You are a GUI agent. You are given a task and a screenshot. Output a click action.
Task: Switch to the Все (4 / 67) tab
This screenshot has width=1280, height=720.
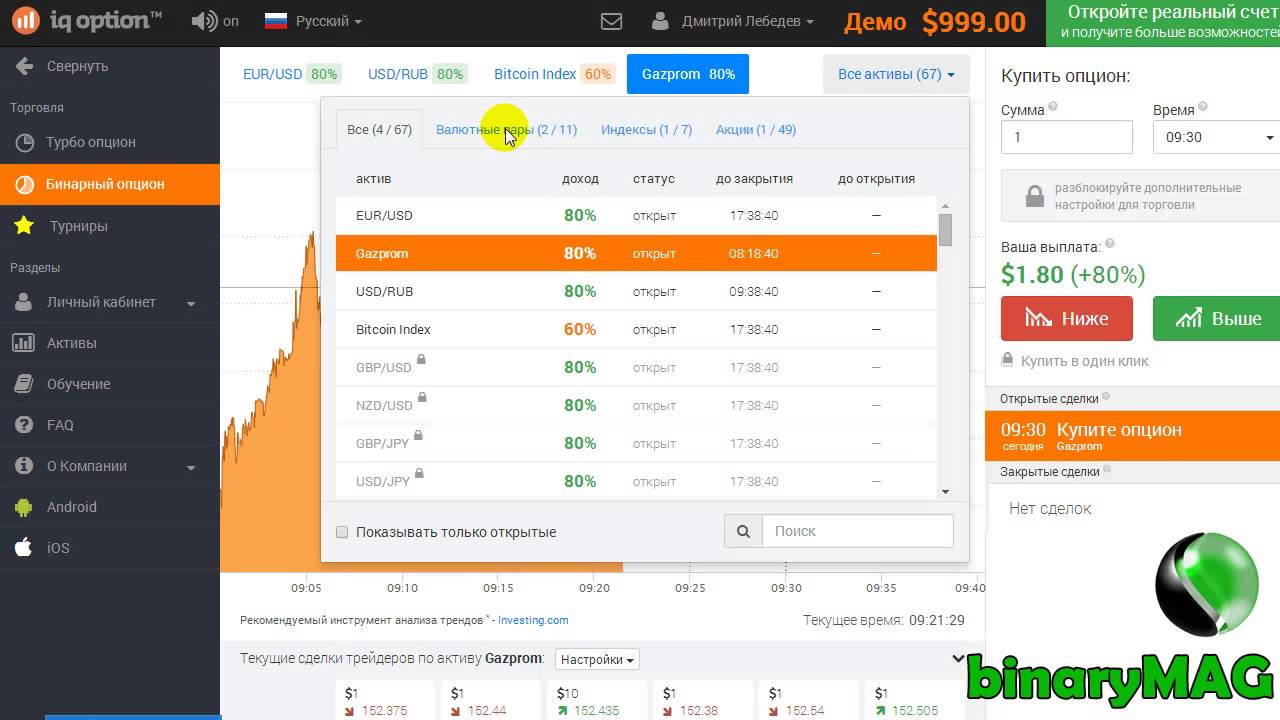(379, 130)
